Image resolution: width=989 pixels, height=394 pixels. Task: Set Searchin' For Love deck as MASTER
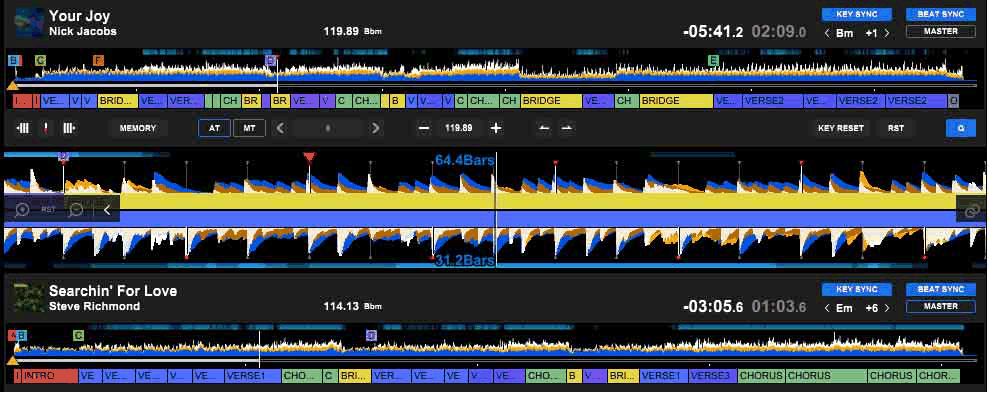[941, 306]
